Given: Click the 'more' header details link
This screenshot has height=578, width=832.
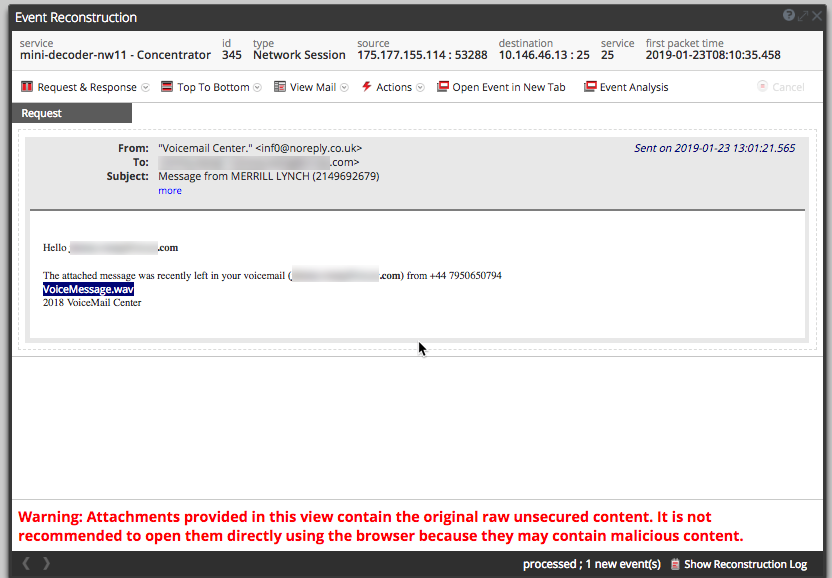Looking at the screenshot, I should [170, 191].
